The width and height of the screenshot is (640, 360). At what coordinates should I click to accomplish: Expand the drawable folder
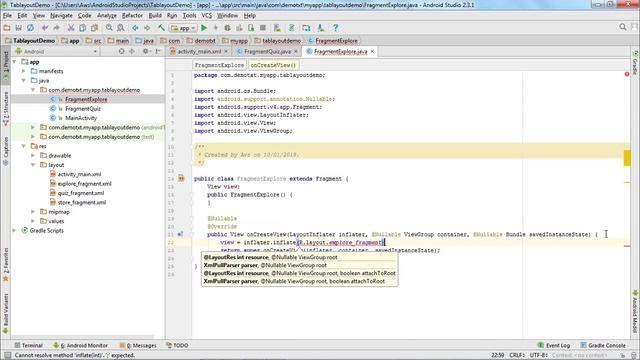point(33,156)
